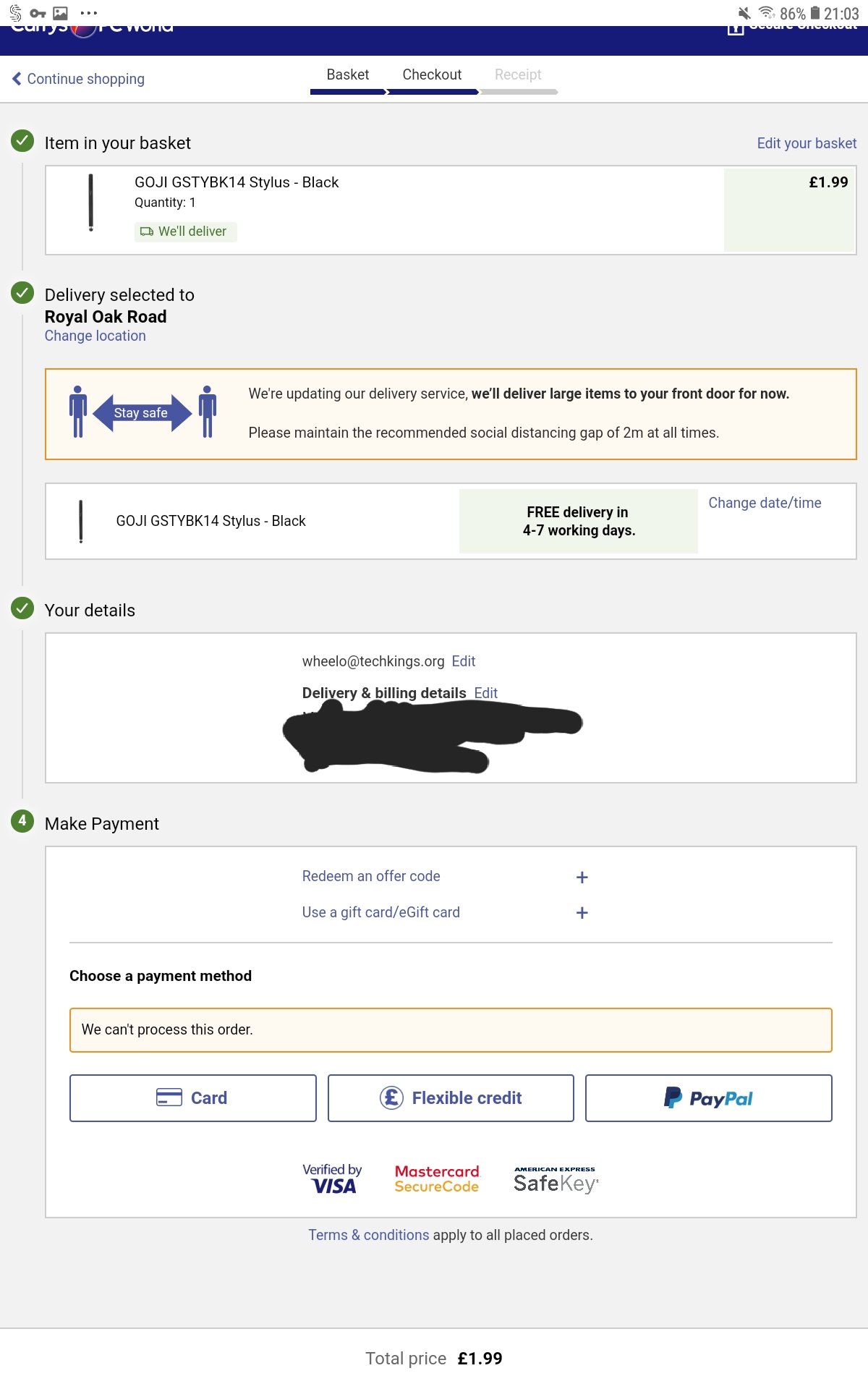
Task: Tap the green checkmark beside Item in your basket
Action: pyautogui.click(x=22, y=140)
